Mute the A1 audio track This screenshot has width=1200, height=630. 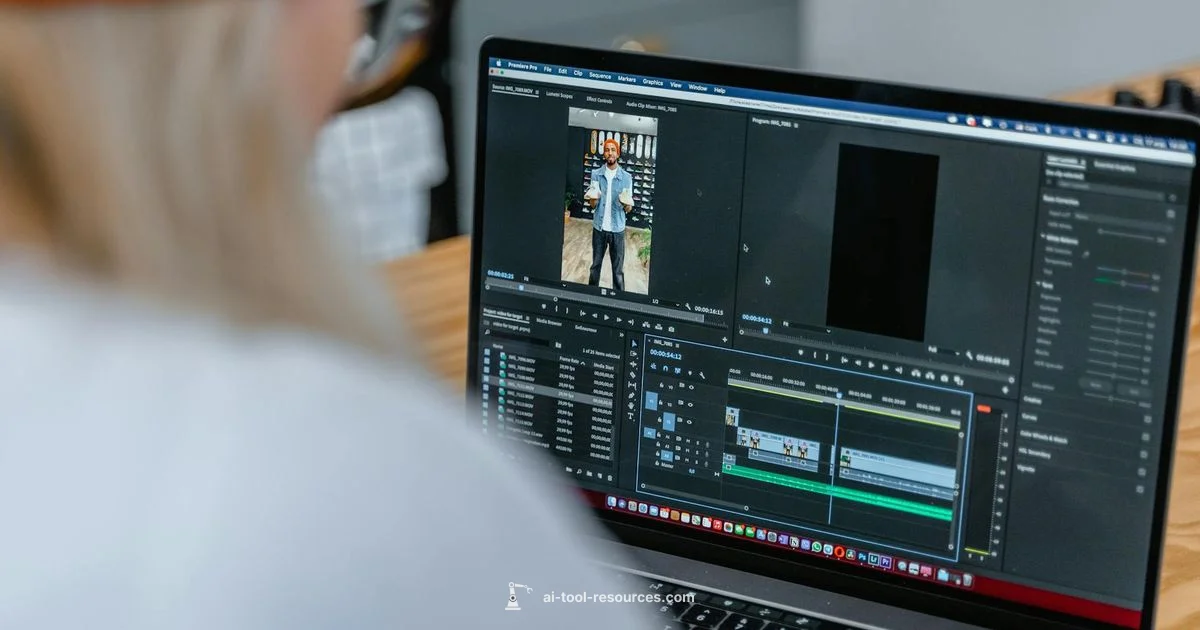(687, 440)
